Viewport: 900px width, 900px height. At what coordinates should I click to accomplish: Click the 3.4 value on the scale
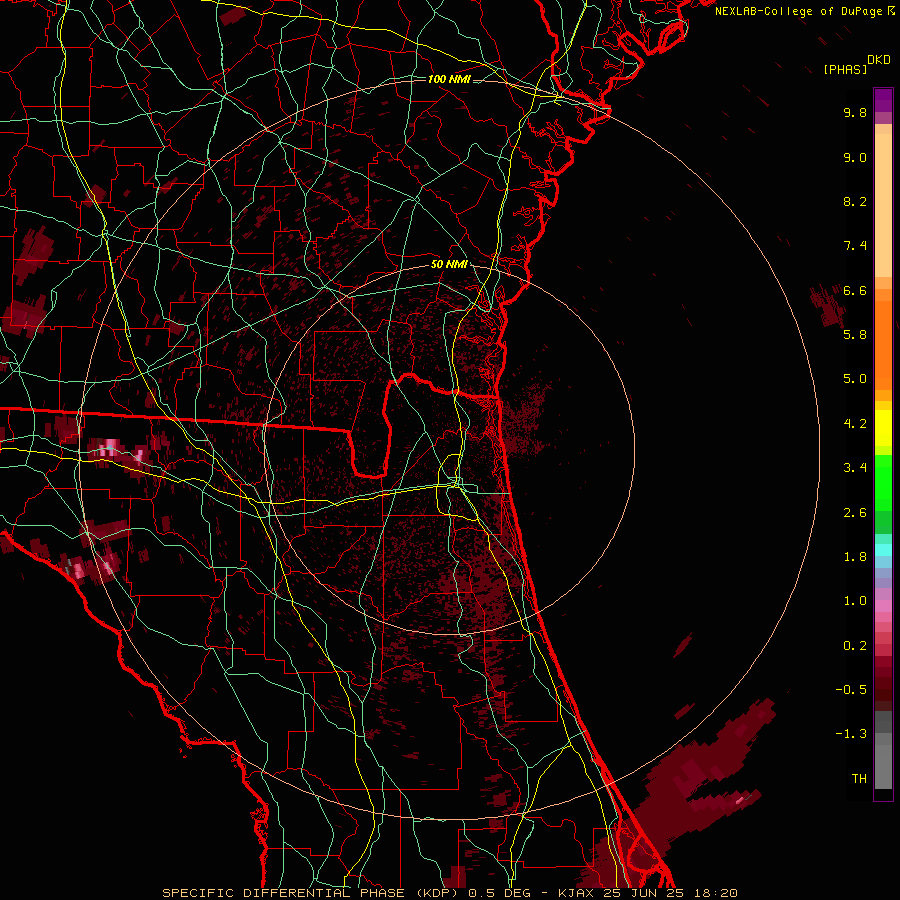click(x=855, y=468)
